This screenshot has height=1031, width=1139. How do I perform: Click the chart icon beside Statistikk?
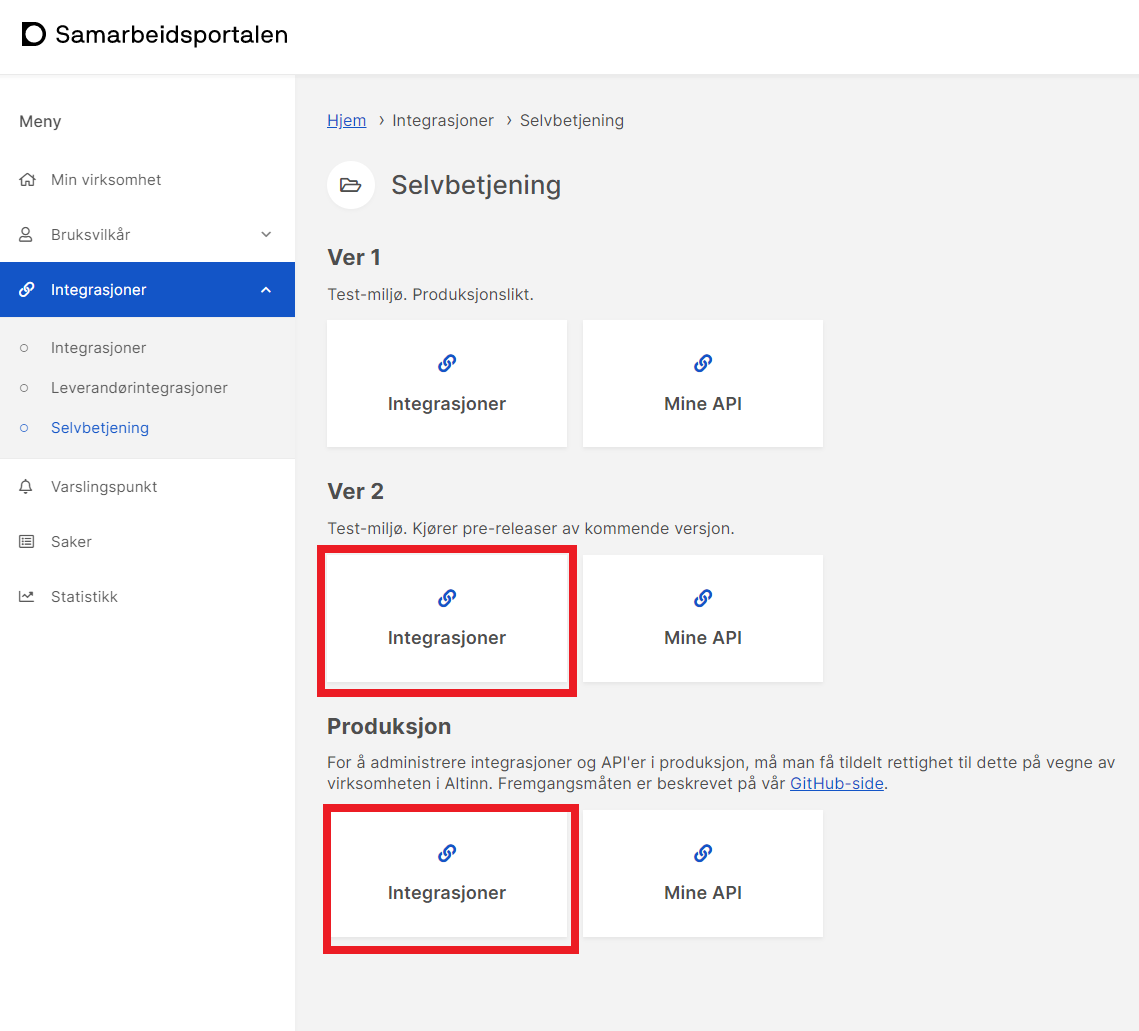tap(27, 597)
